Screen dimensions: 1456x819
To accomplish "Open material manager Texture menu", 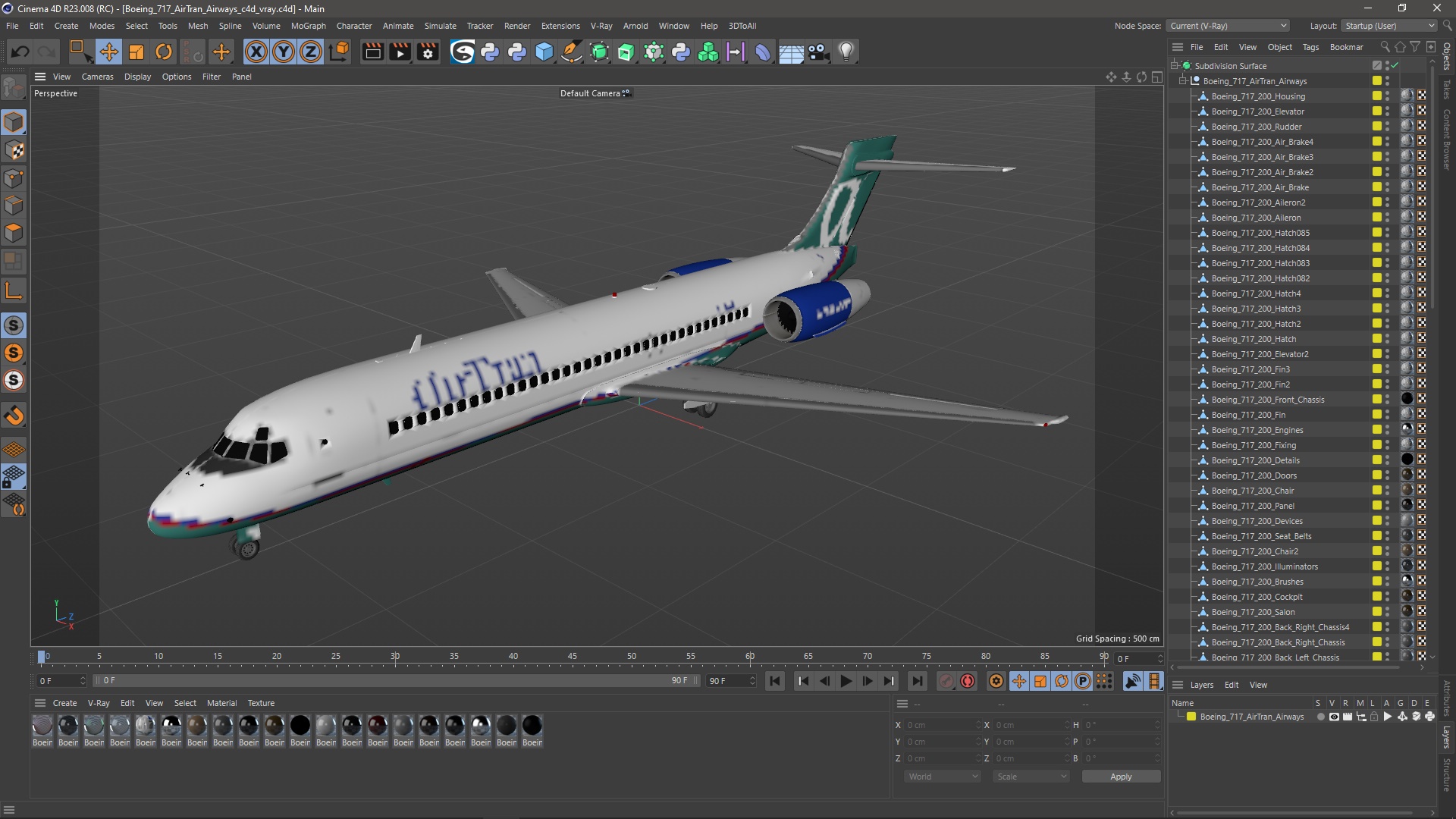I will (x=261, y=703).
